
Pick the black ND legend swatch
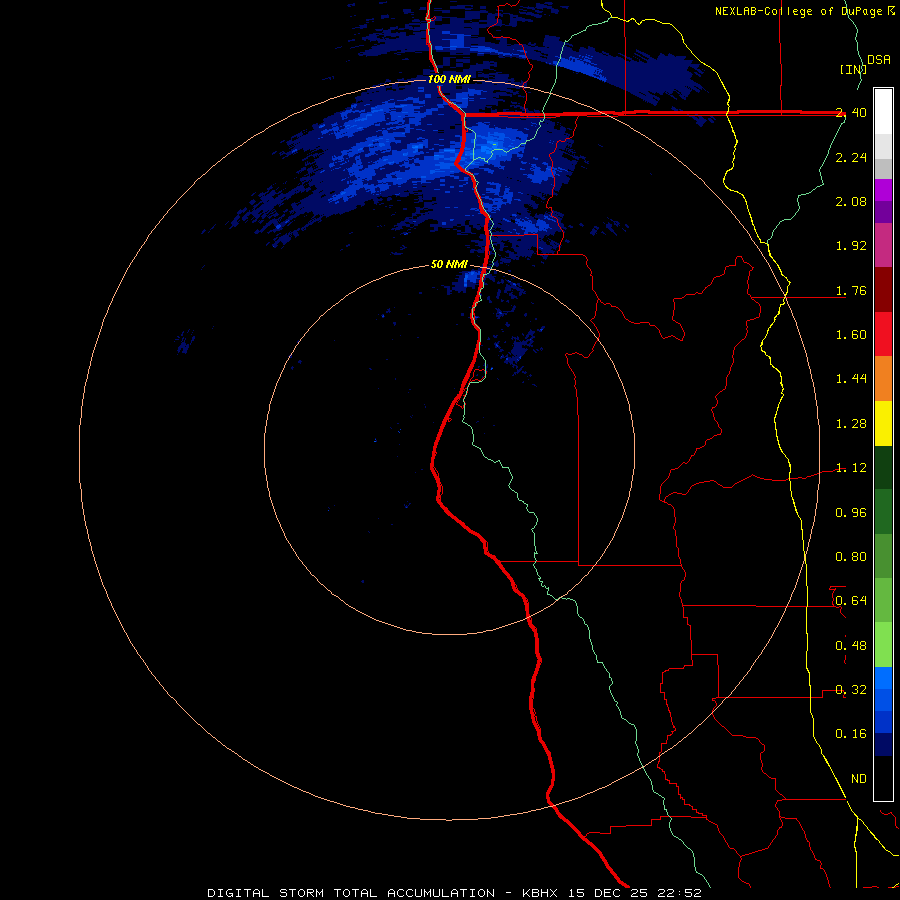click(883, 778)
